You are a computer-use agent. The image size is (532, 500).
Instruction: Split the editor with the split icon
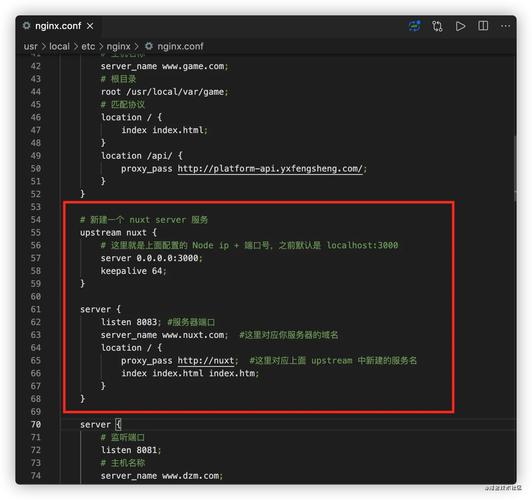pyautogui.click(x=483, y=26)
